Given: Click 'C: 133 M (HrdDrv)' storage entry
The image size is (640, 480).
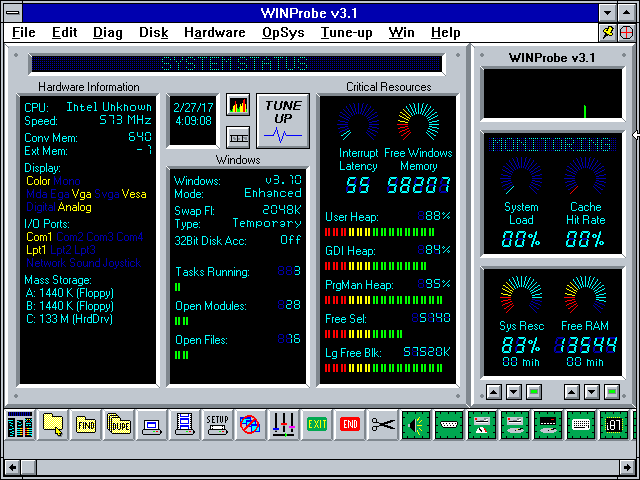Looking at the screenshot, I should point(69,319).
